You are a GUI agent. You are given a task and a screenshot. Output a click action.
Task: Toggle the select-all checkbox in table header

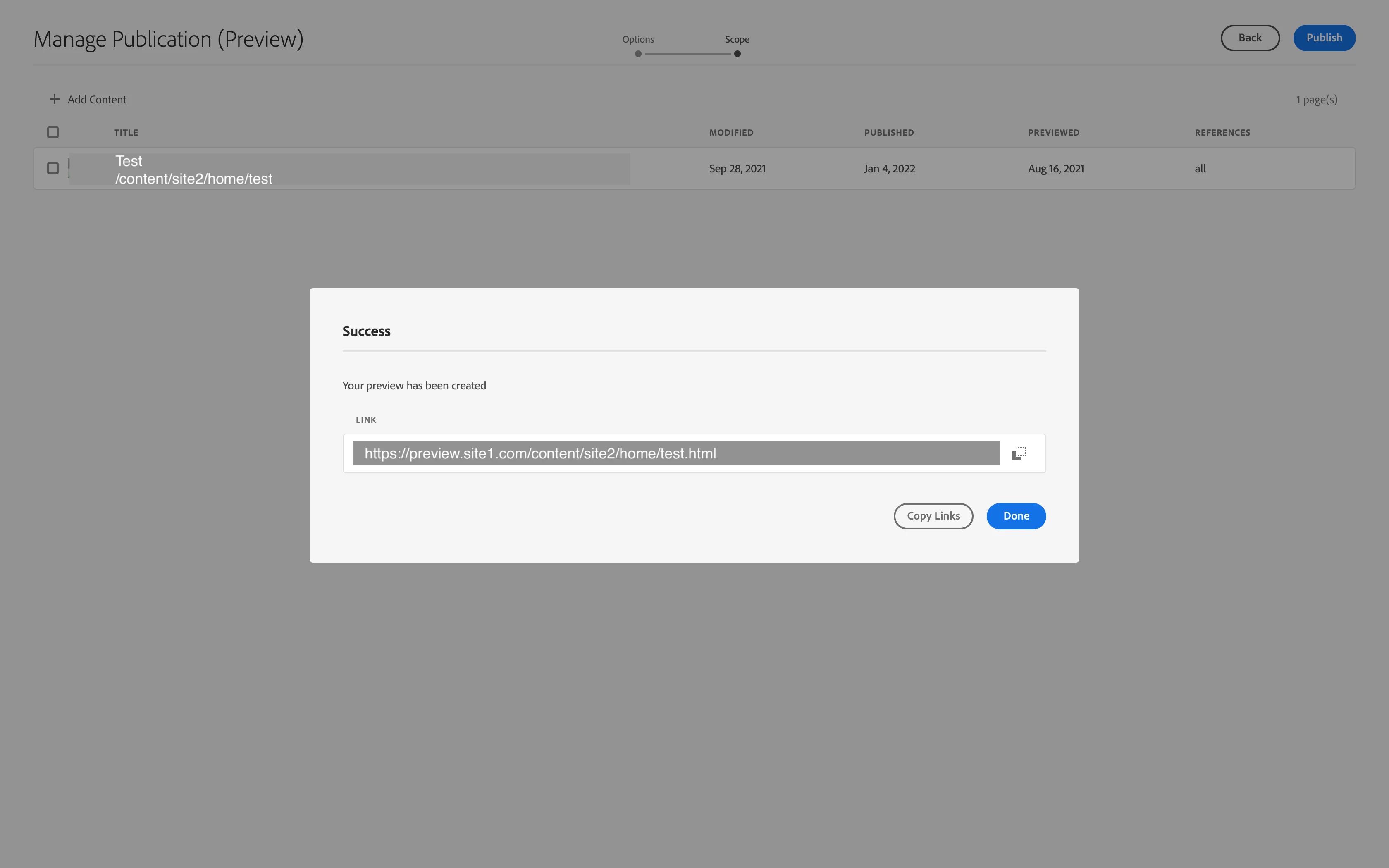53,133
